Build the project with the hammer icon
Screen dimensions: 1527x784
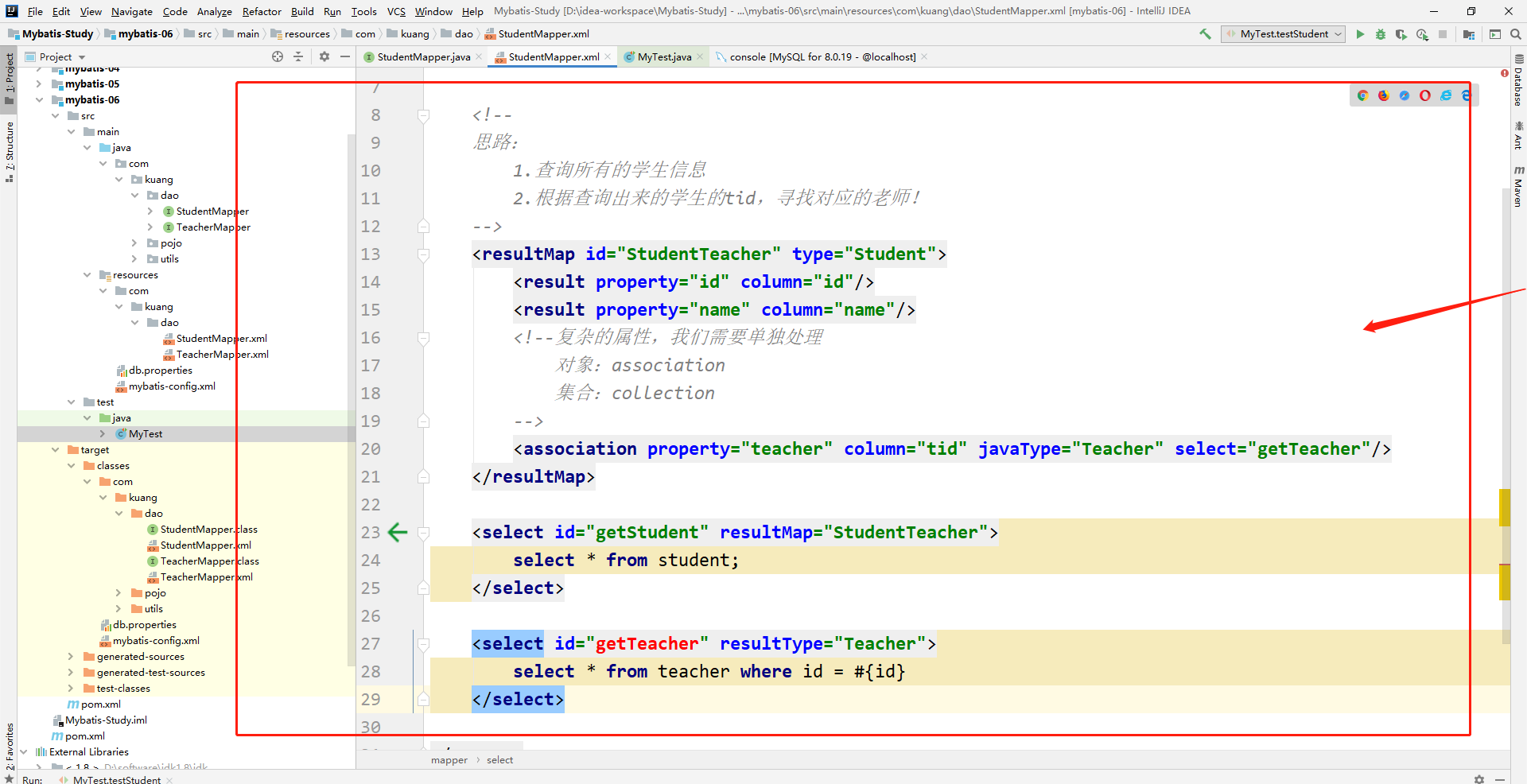point(1206,34)
